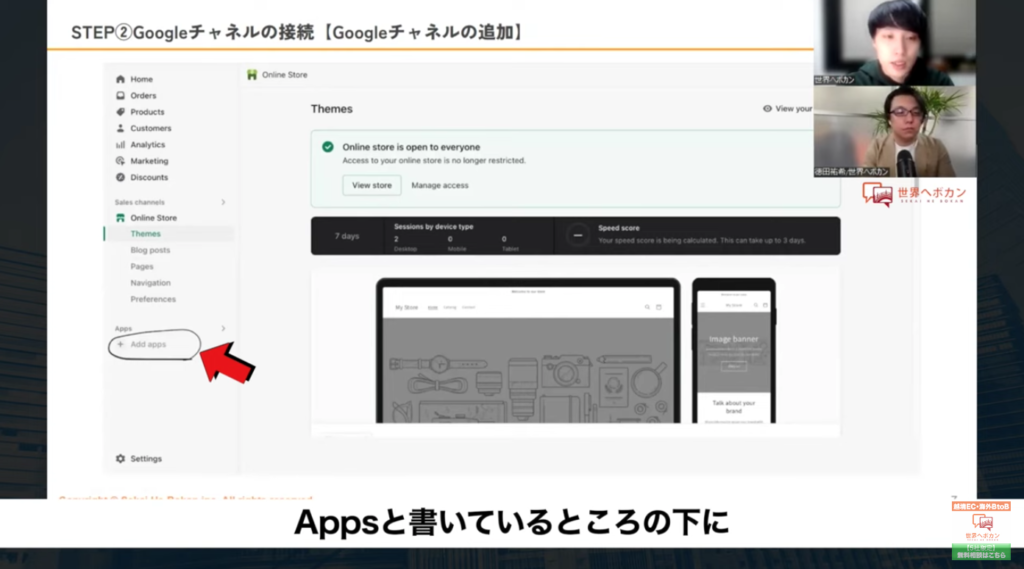Click the Customers person icon
The height and width of the screenshot is (569, 1024).
click(x=120, y=128)
